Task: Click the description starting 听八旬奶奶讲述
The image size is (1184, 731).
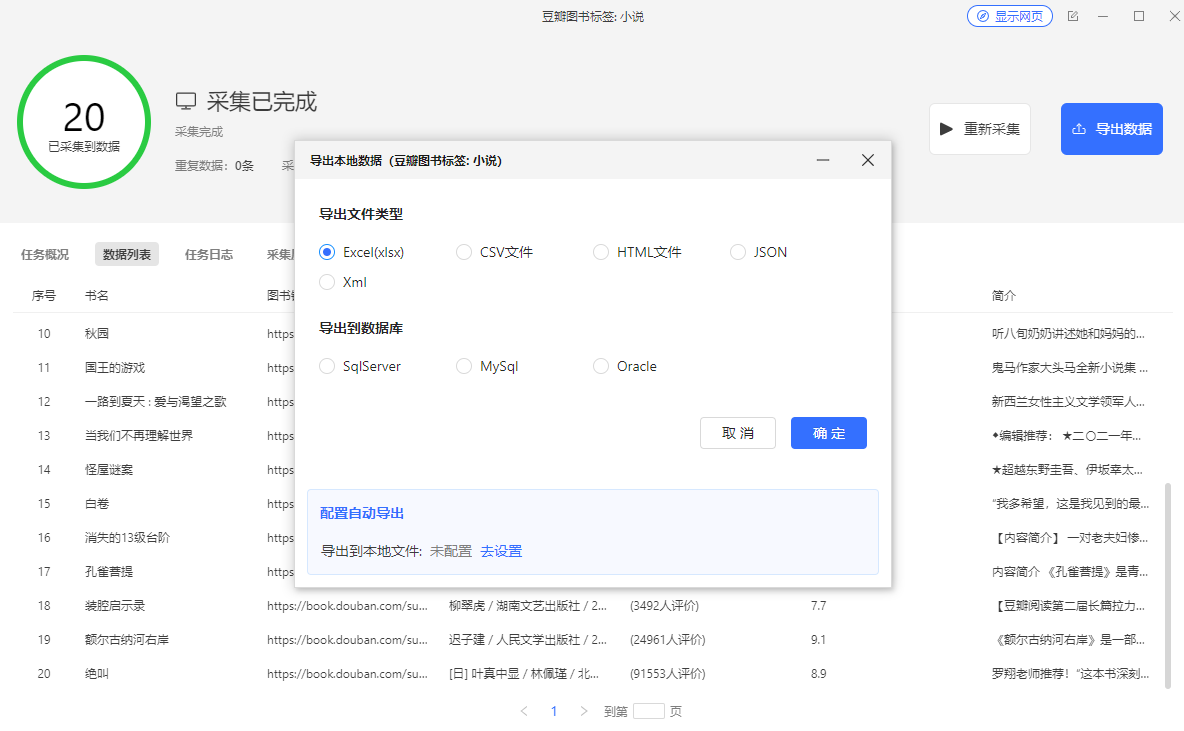Action: coord(1068,334)
